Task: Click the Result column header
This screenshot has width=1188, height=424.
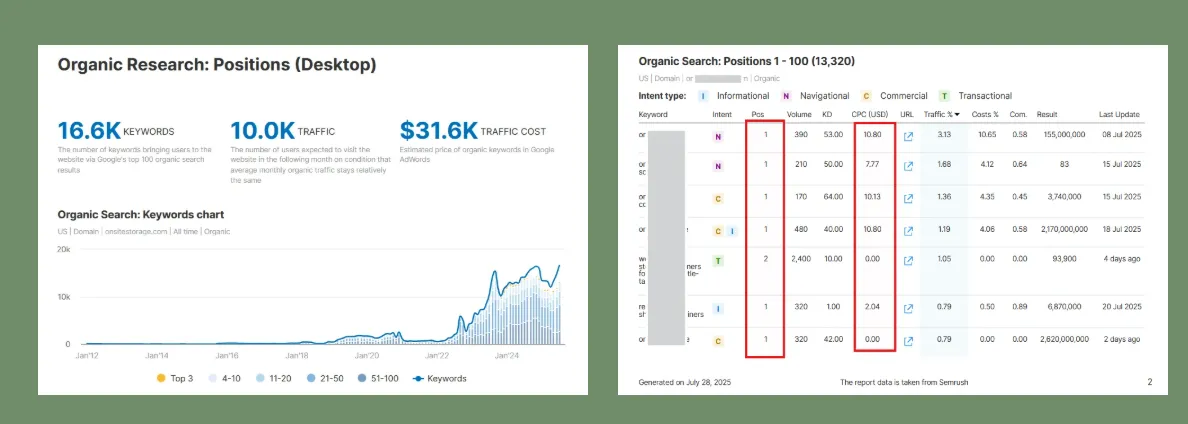Action: click(1048, 114)
